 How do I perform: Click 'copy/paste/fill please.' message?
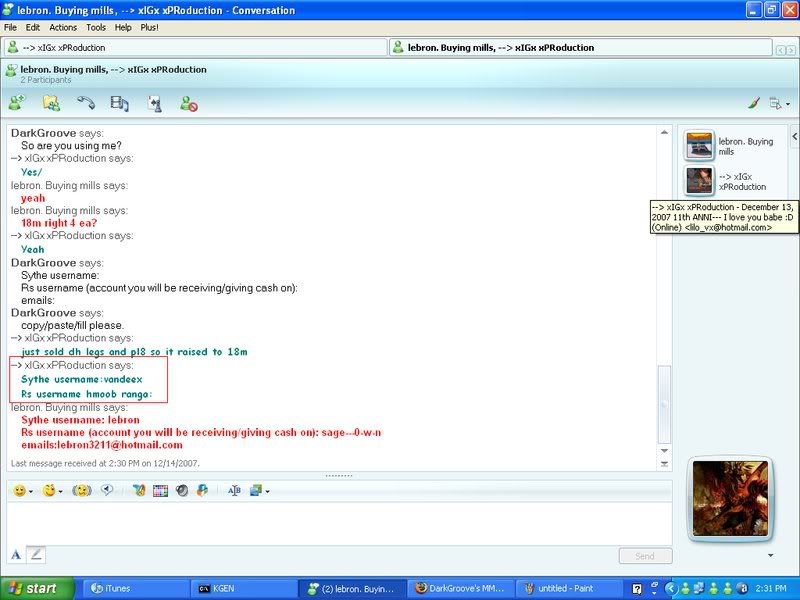pos(72,326)
